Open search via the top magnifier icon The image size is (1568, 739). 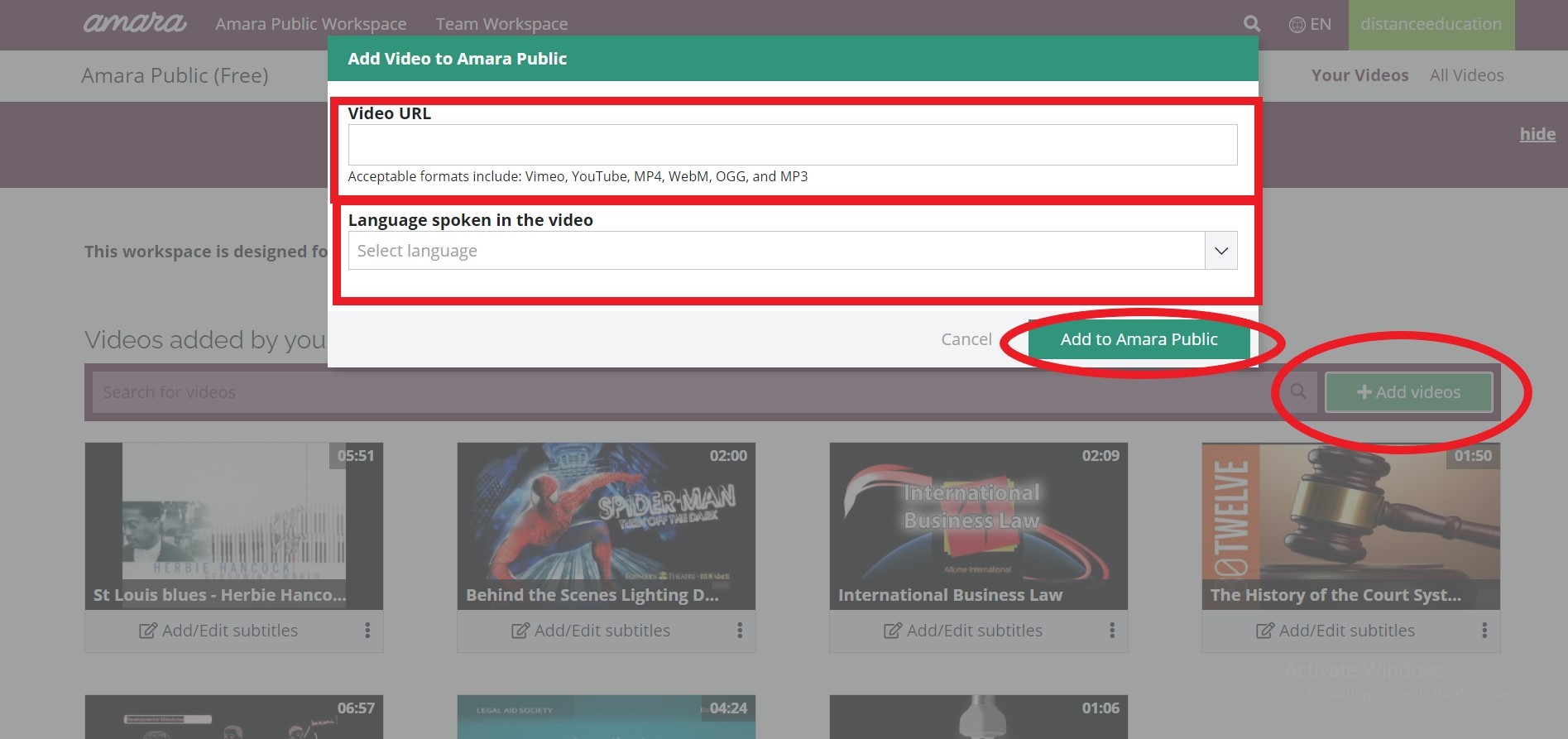[1252, 24]
